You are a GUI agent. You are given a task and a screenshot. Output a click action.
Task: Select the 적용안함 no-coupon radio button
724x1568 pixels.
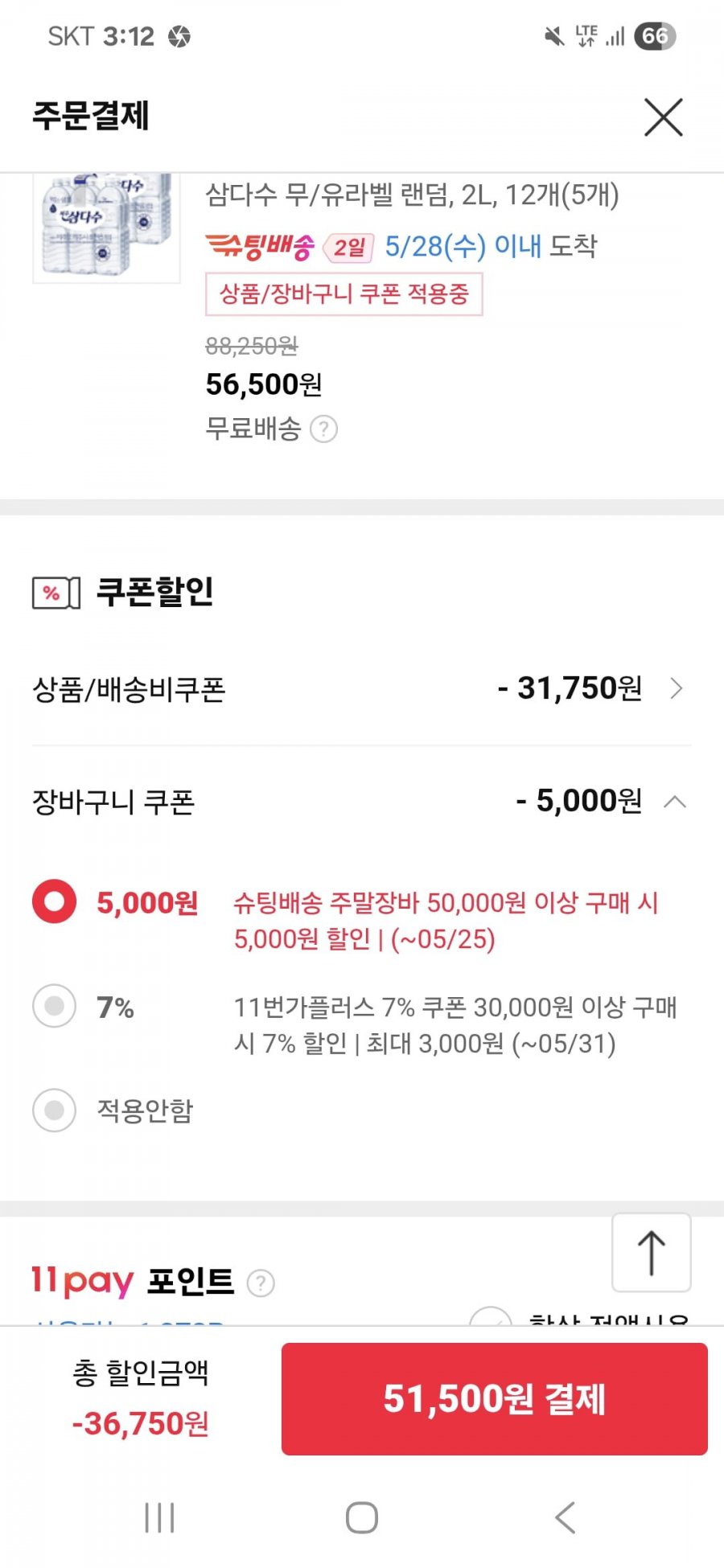click(x=54, y=1110)
